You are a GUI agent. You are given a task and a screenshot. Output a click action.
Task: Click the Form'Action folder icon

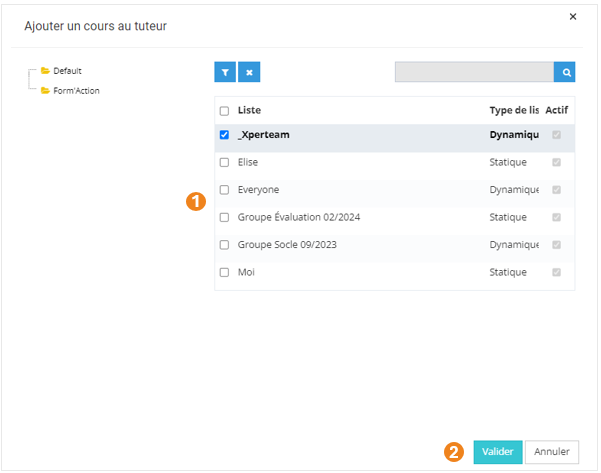pyautogui.click(x=45, y=91)
